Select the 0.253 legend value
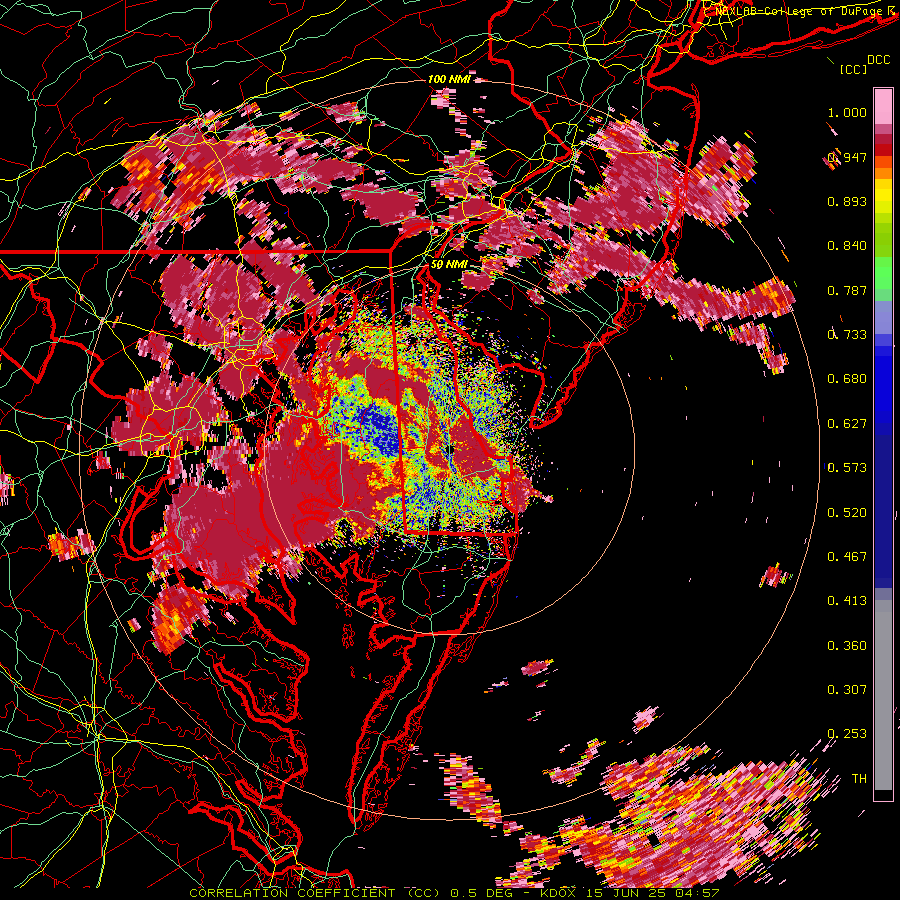 [x=847, y=734]
